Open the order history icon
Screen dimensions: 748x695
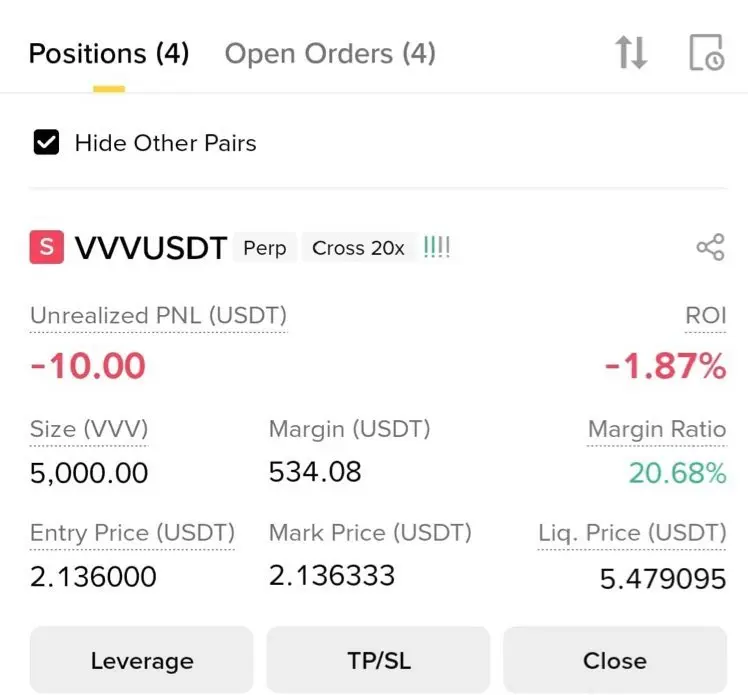click(706, 53)
